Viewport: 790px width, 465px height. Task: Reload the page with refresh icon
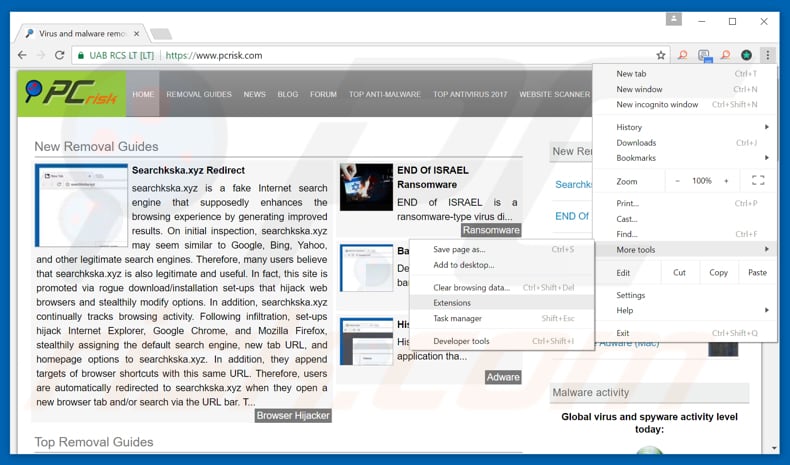[x=59, y=55]
